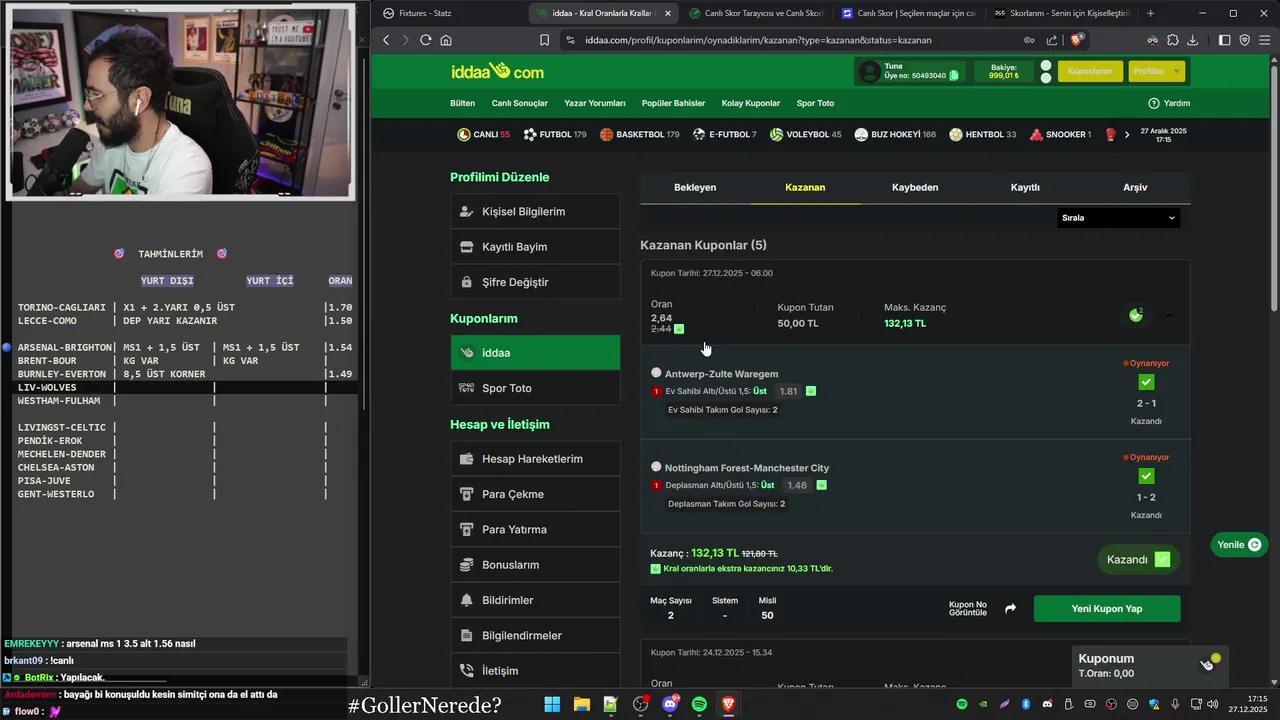Viewport: 1280px width, 720px height.
Task: Open the Kayıtlı Bayim sidebar item
Action: [x=535, y=247]
